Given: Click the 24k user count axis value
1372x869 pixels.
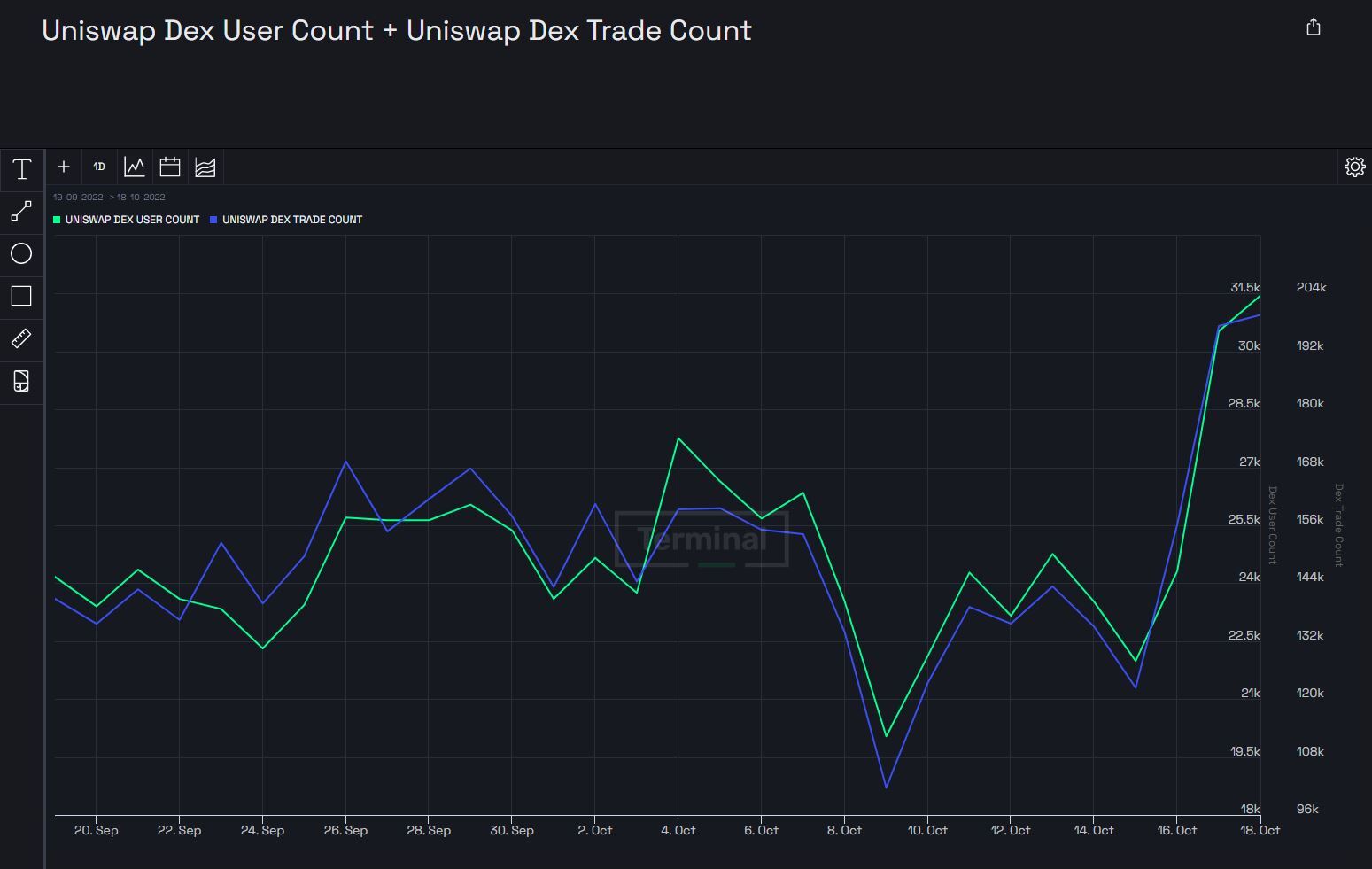Looking at the screenshot, I should coord(1249,578).
